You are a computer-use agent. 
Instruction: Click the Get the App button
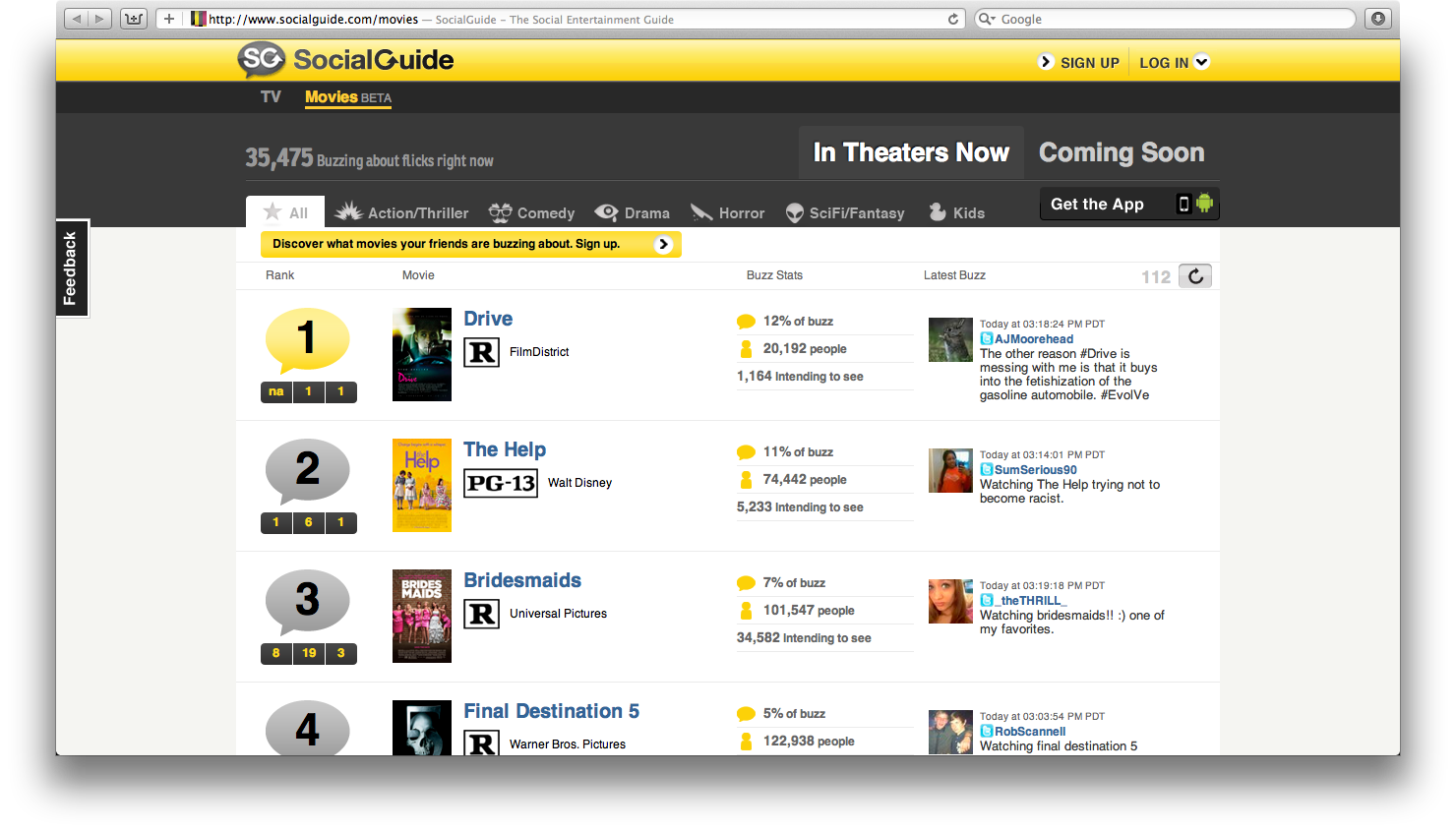(x=1129, y=204)
